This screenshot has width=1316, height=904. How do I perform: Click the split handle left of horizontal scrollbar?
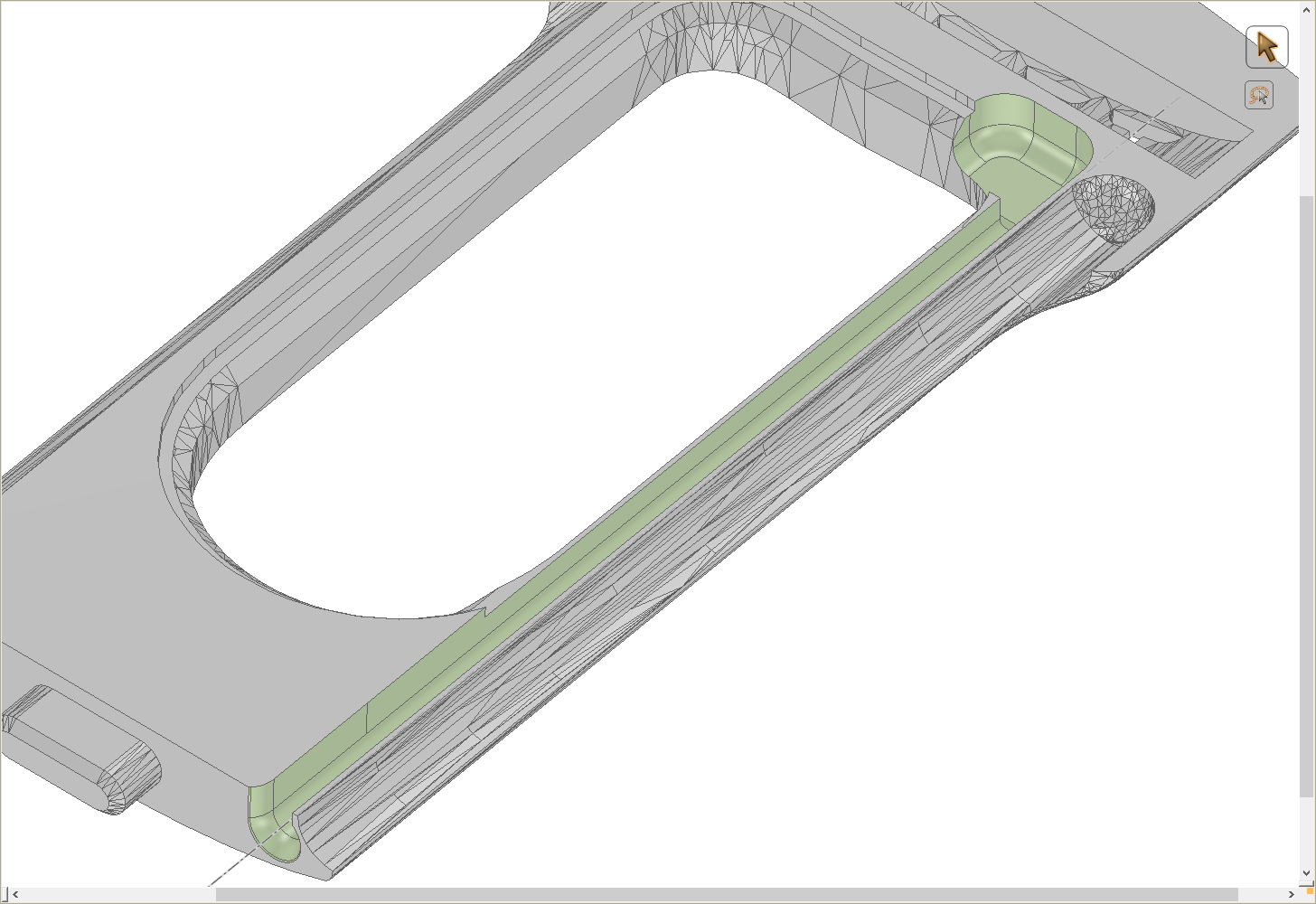point(5,895)
